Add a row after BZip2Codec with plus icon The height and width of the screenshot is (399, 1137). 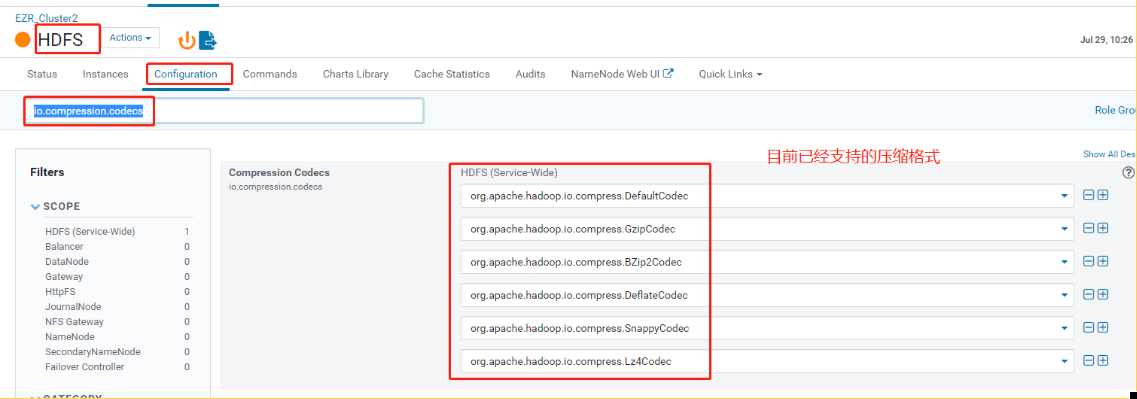pos(1103,260)
